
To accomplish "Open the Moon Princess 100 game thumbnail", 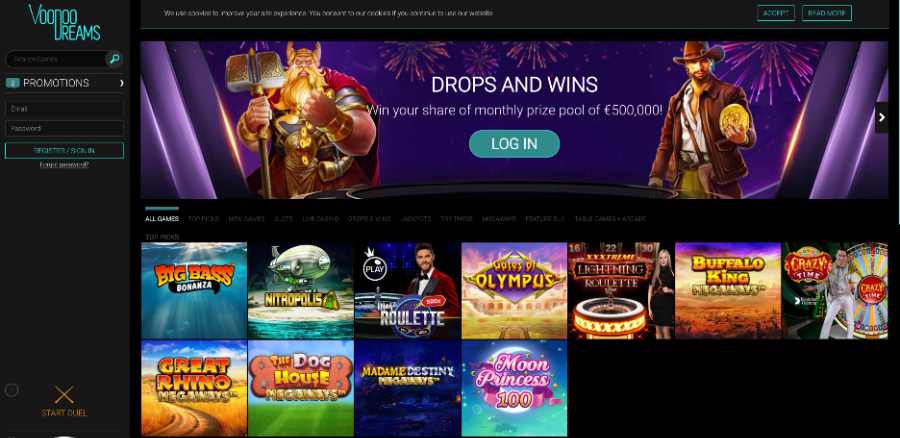I will click(514, 388).
